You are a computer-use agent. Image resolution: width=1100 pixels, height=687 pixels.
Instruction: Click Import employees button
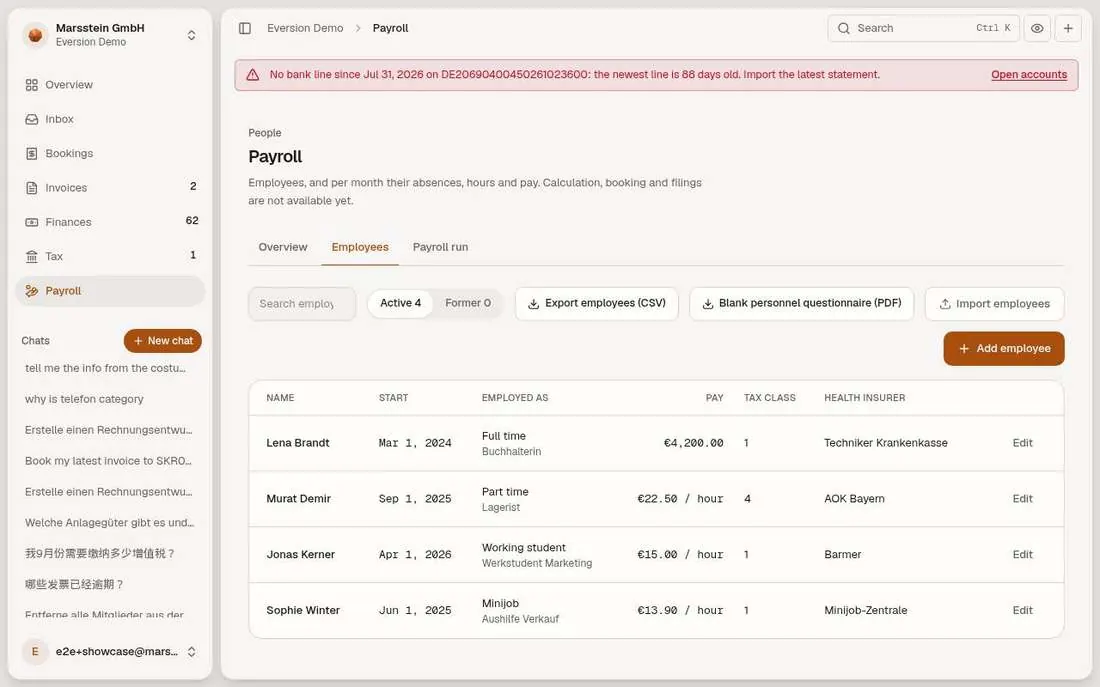tap(994, 304)
